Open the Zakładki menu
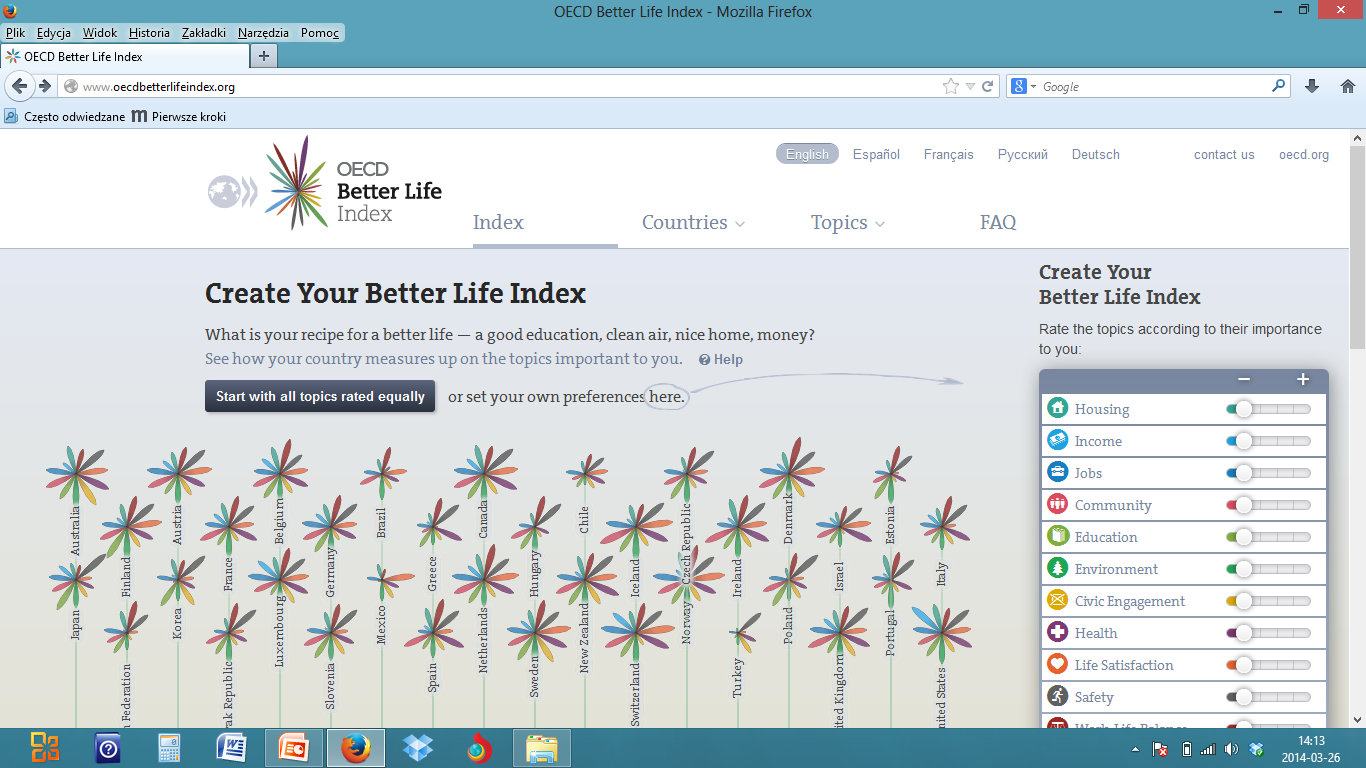Viewport: 1366px width, 768px height. (x=204, y=32)
